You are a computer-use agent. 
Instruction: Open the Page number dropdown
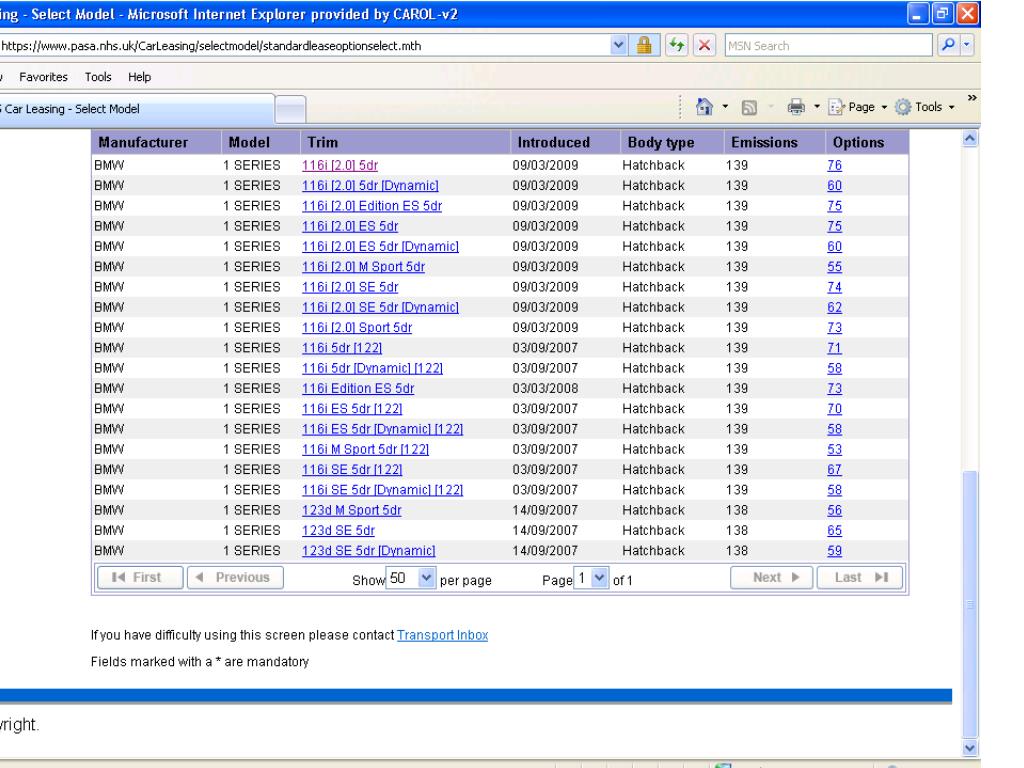click(591, 578)
